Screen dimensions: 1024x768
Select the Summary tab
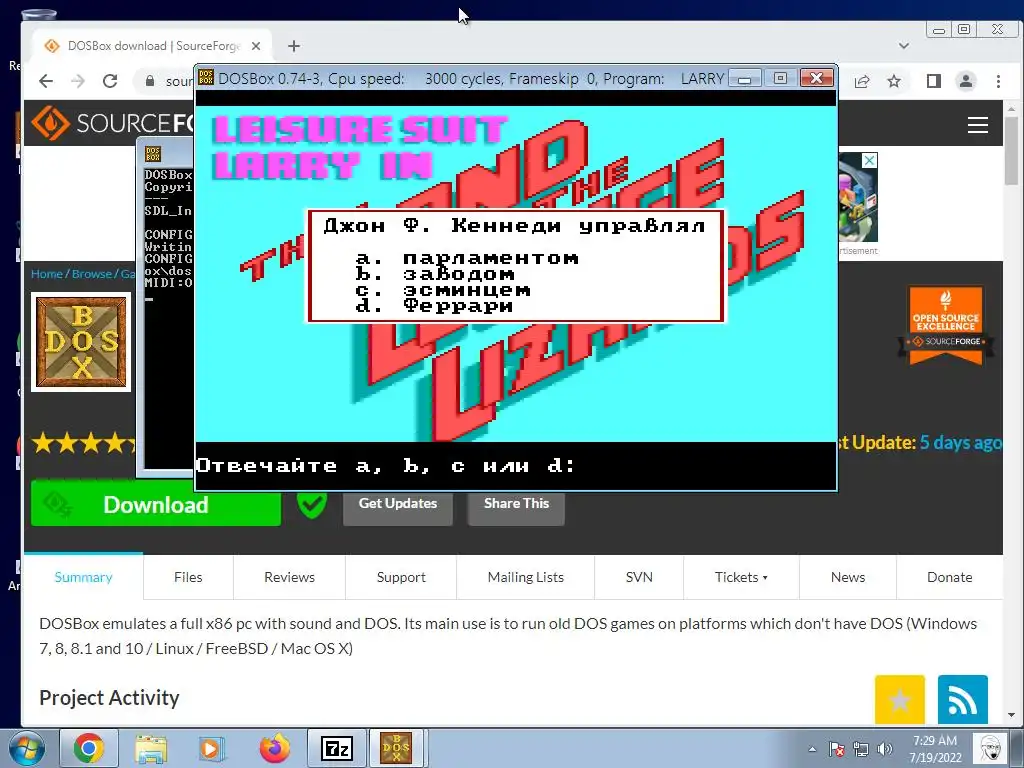tap(83, 577)
